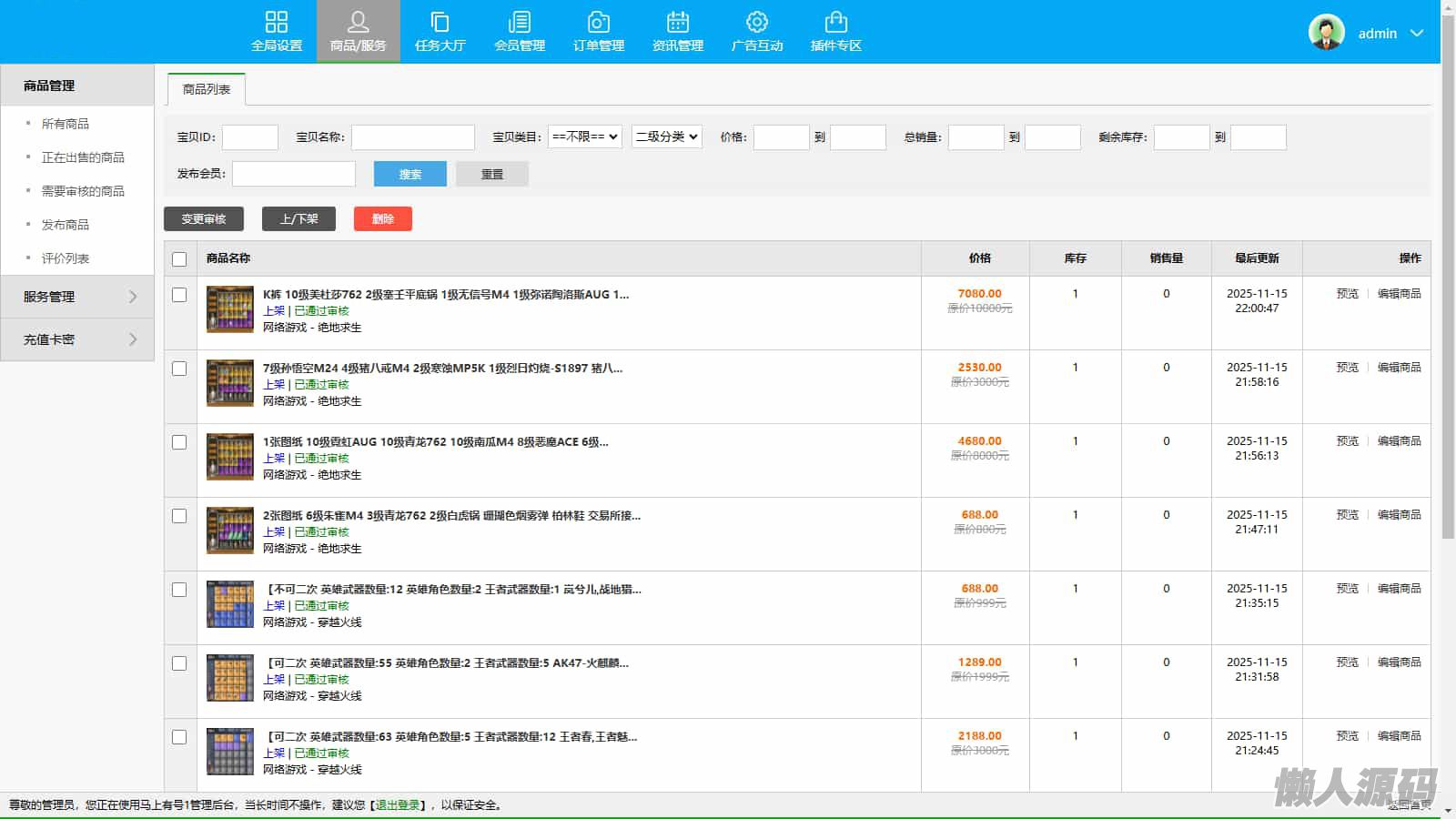Expand the 服务管理 sidebar section
The height and width of the screenshot is (819, 1456).
[77, 297]
